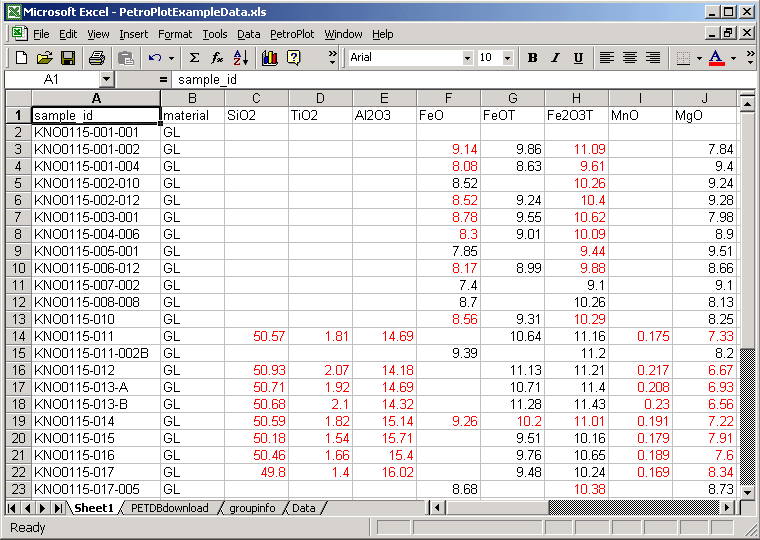Select column A header

point(96,98)
